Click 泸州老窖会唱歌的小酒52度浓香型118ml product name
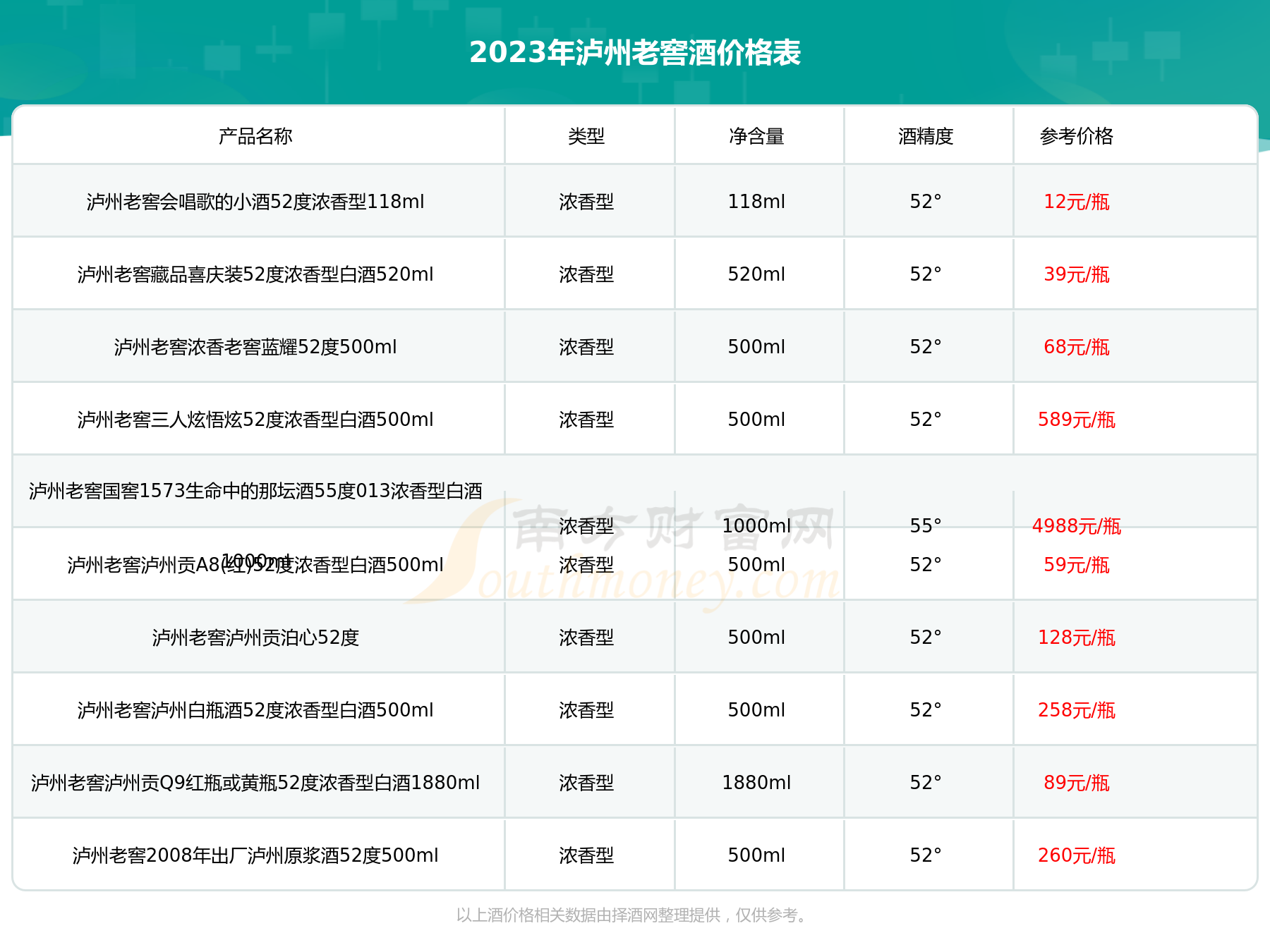This screenshot has width=1270, height=952. [255, 202]
